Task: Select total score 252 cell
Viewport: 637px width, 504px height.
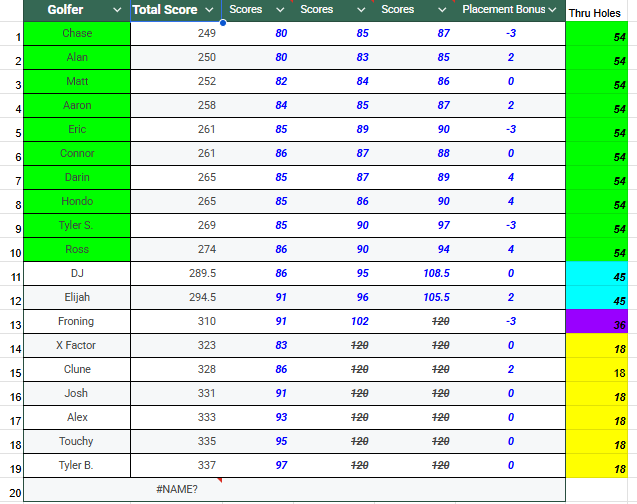Action: point(176,81)
